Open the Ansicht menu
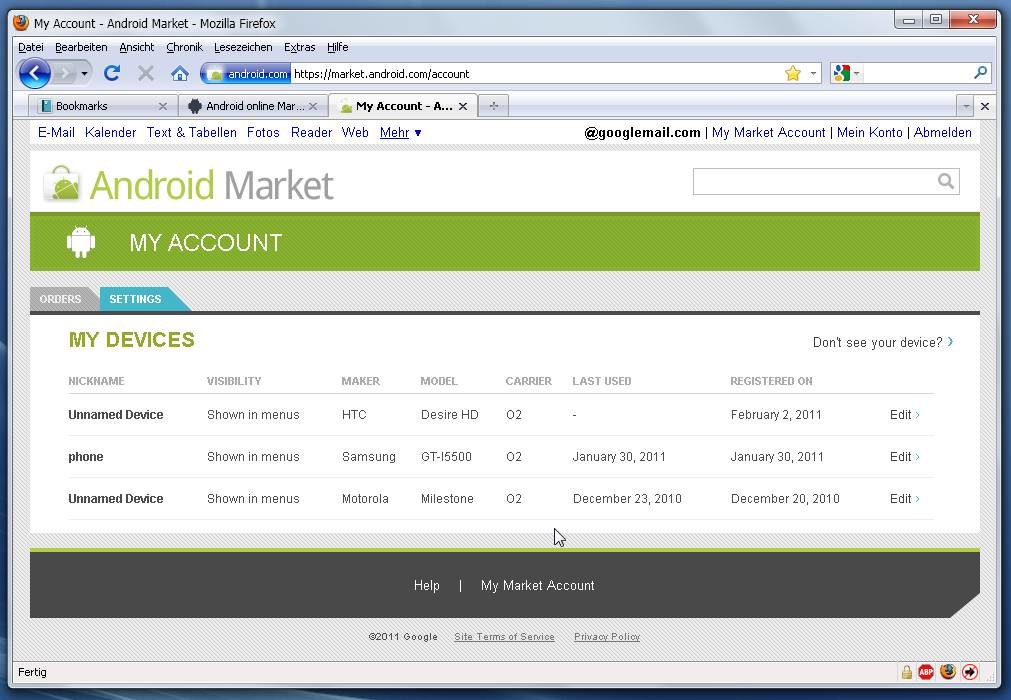 [137, 47]
